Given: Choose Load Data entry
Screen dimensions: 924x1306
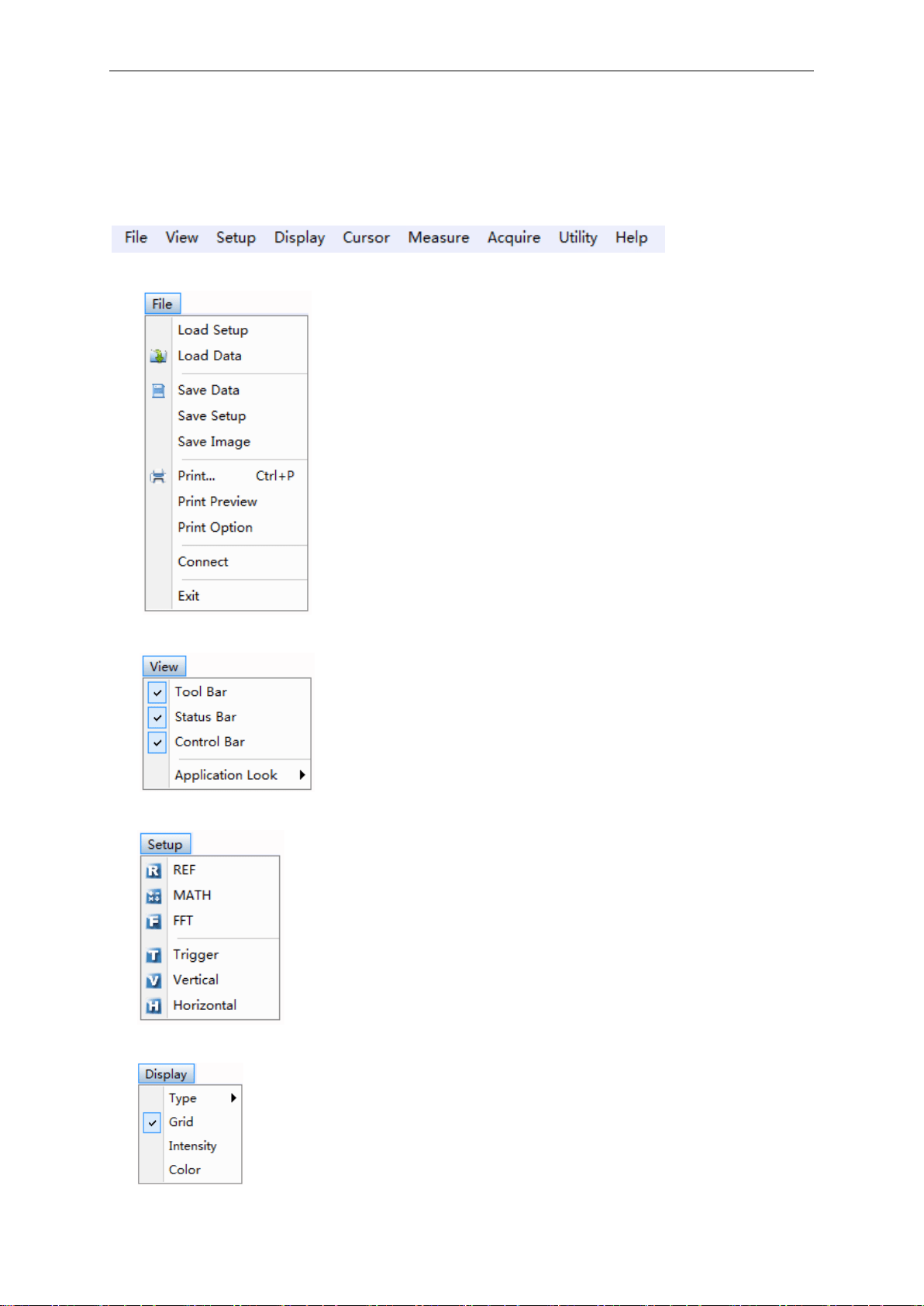Looking at the screenshot, I should click(226, 356).
